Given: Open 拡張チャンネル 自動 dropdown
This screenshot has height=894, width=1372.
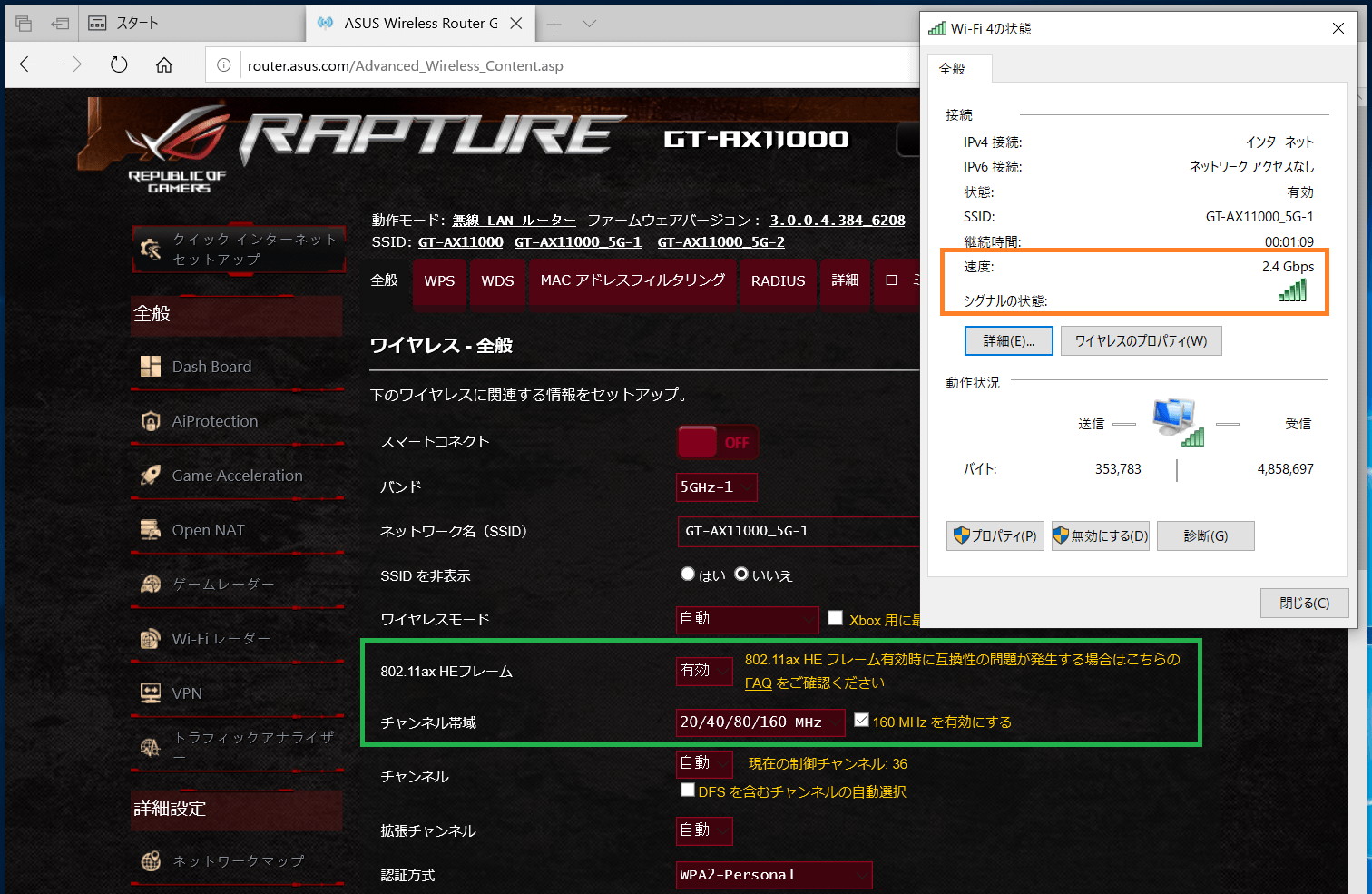Looking at the screenshot, I should coord(704,830).
